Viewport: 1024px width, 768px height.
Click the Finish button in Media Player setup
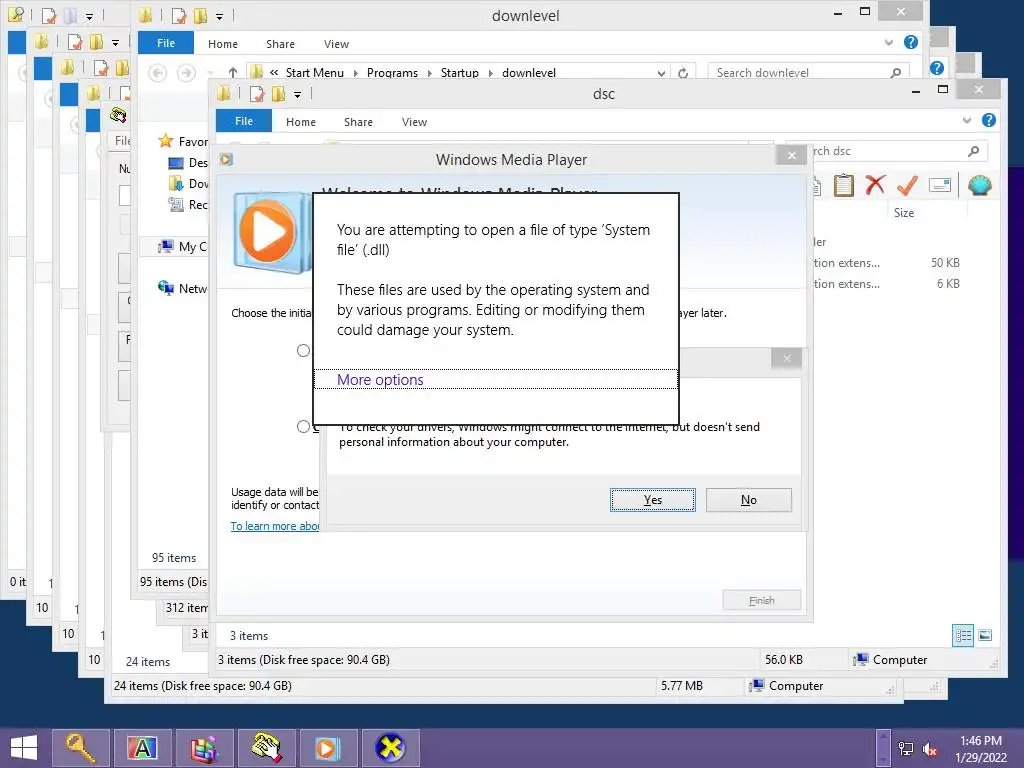761,600
